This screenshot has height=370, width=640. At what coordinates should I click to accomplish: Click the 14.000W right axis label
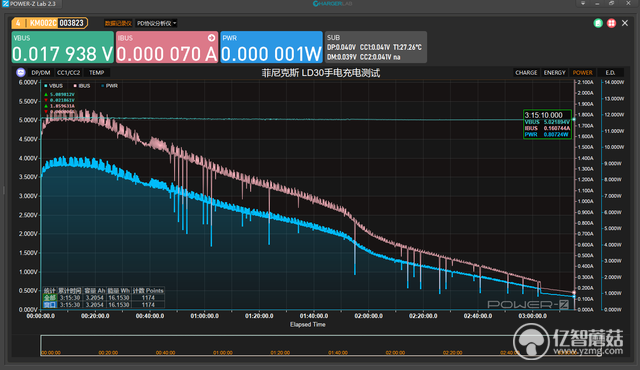pyautogui.click(x=614, y=82)
